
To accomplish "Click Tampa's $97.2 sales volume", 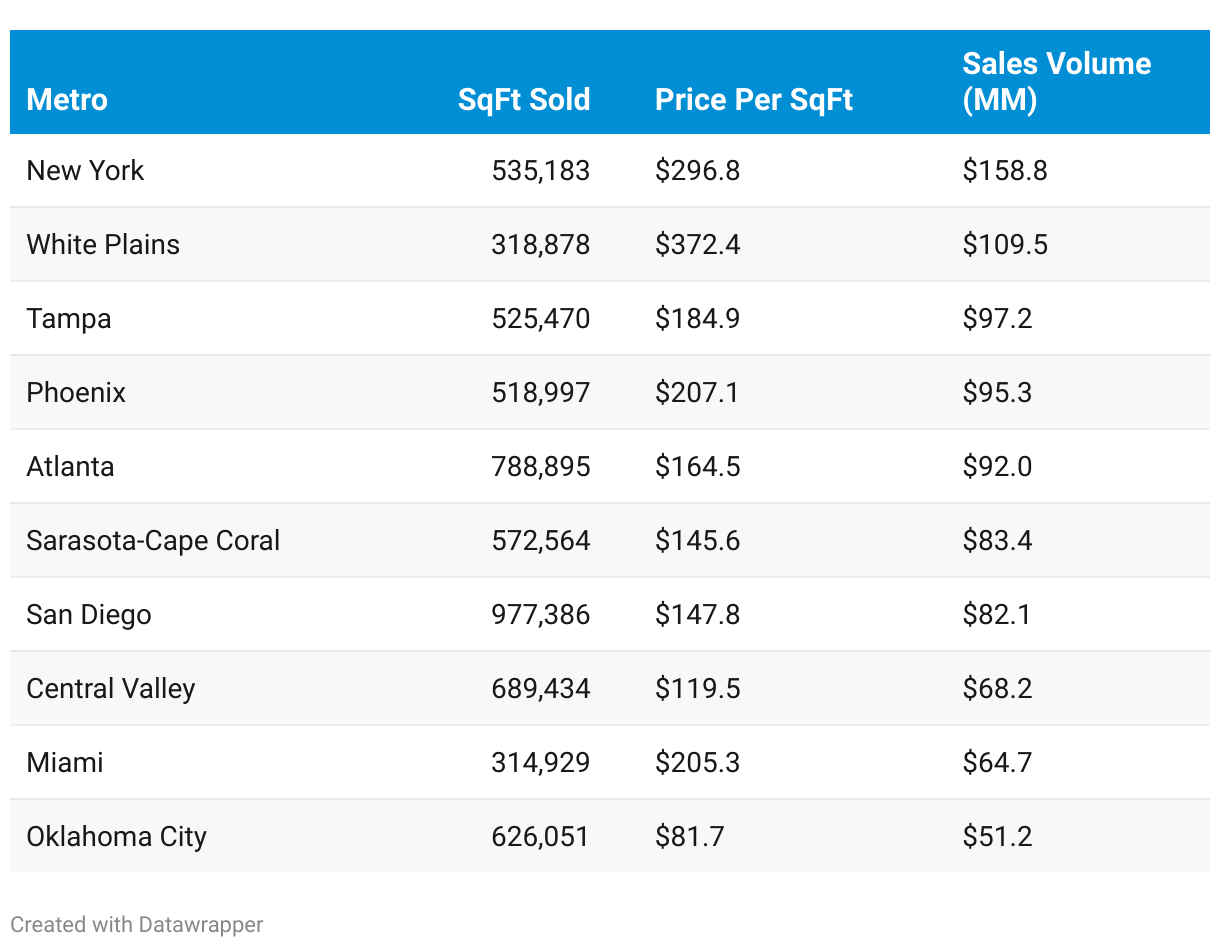I will [x=998, y=319].
